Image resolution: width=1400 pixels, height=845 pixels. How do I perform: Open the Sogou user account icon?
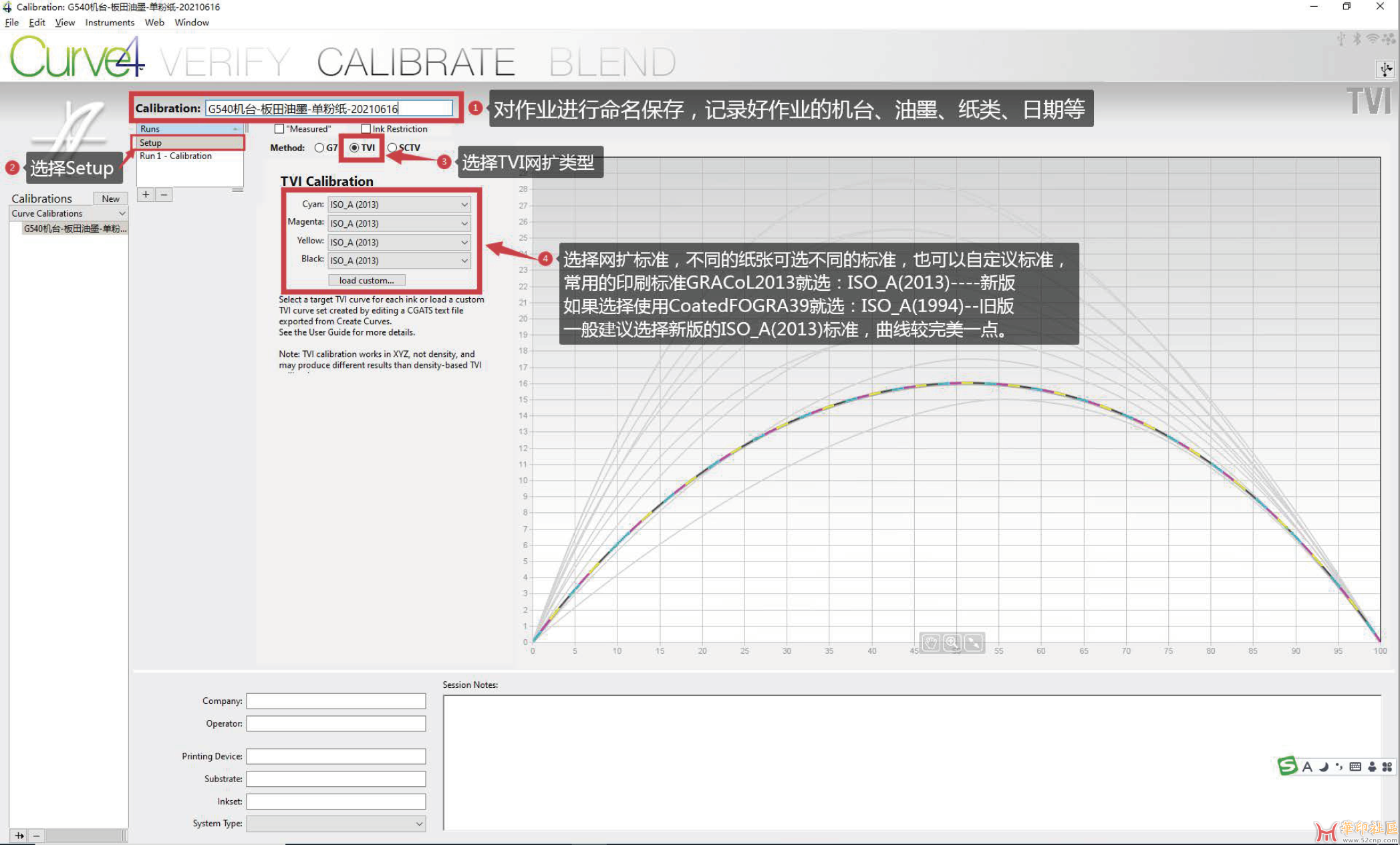[1372, 767]
